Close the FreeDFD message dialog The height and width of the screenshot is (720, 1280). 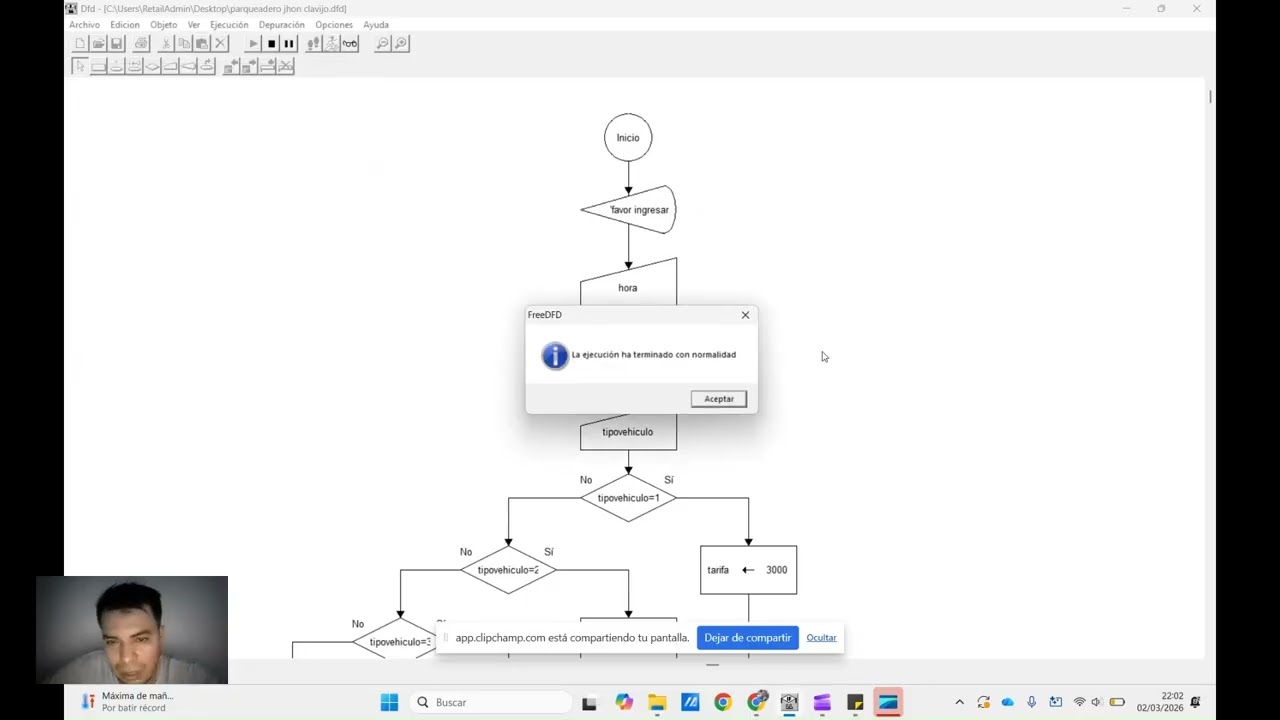click(x=745, y=315)
